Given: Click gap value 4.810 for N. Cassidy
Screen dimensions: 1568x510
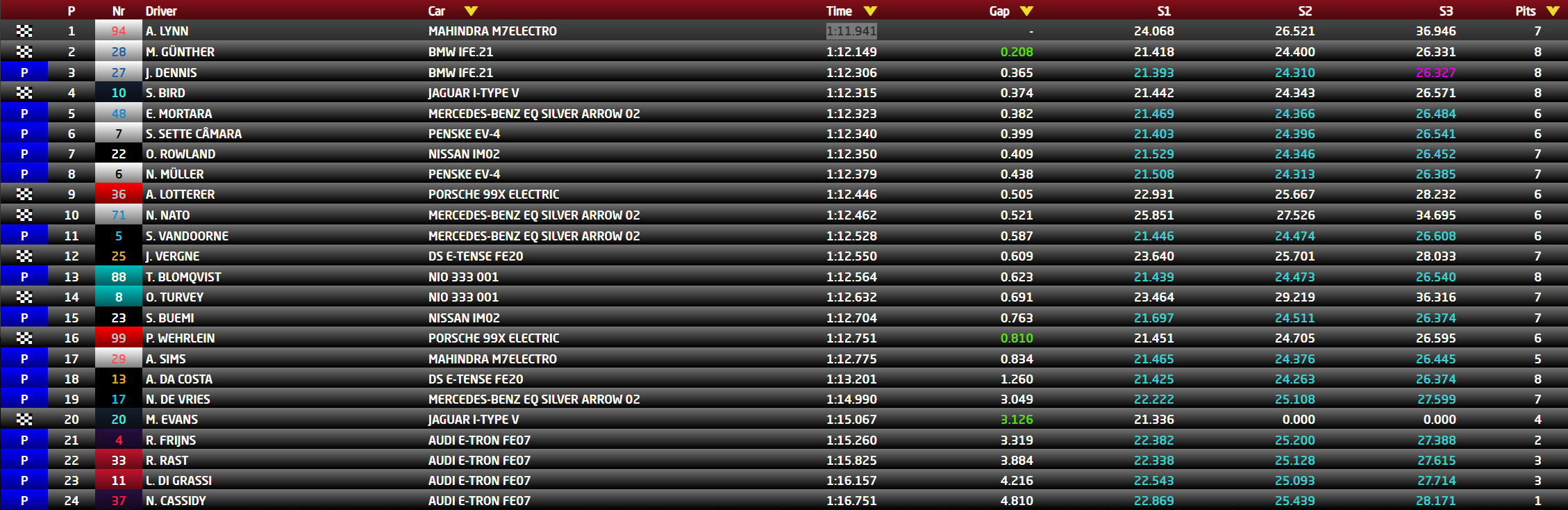Looking at the screenshot, I should (x=1017, y=500).
